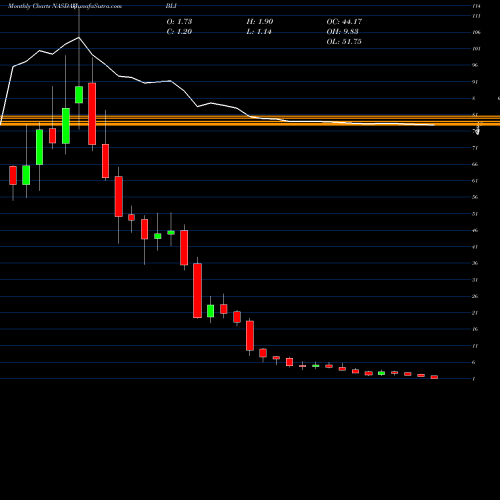
Task: Click the '96' price axis label
Action: pyautogui.click(x=475, y=65)
